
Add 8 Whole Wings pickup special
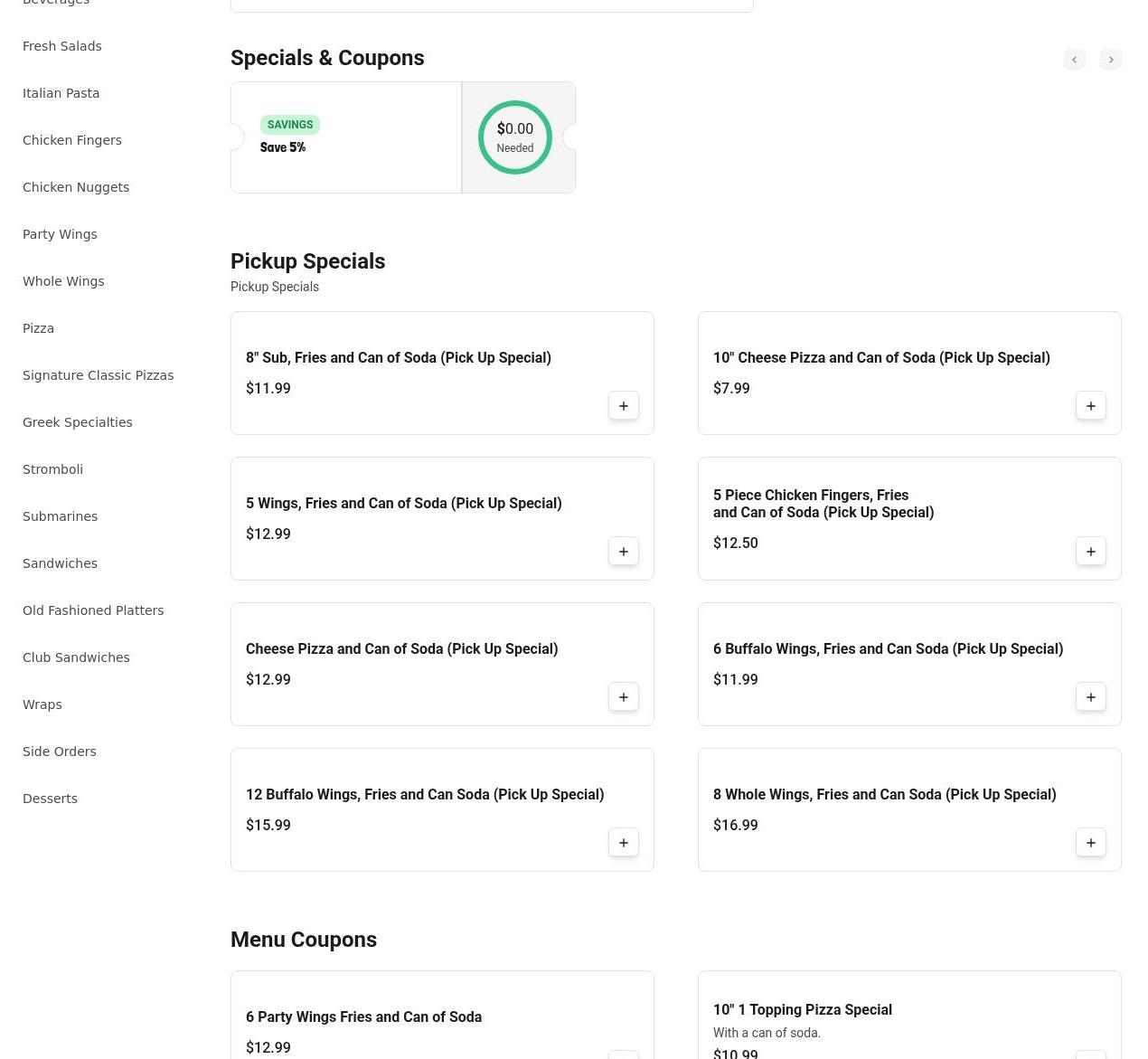coord(1090,843)
